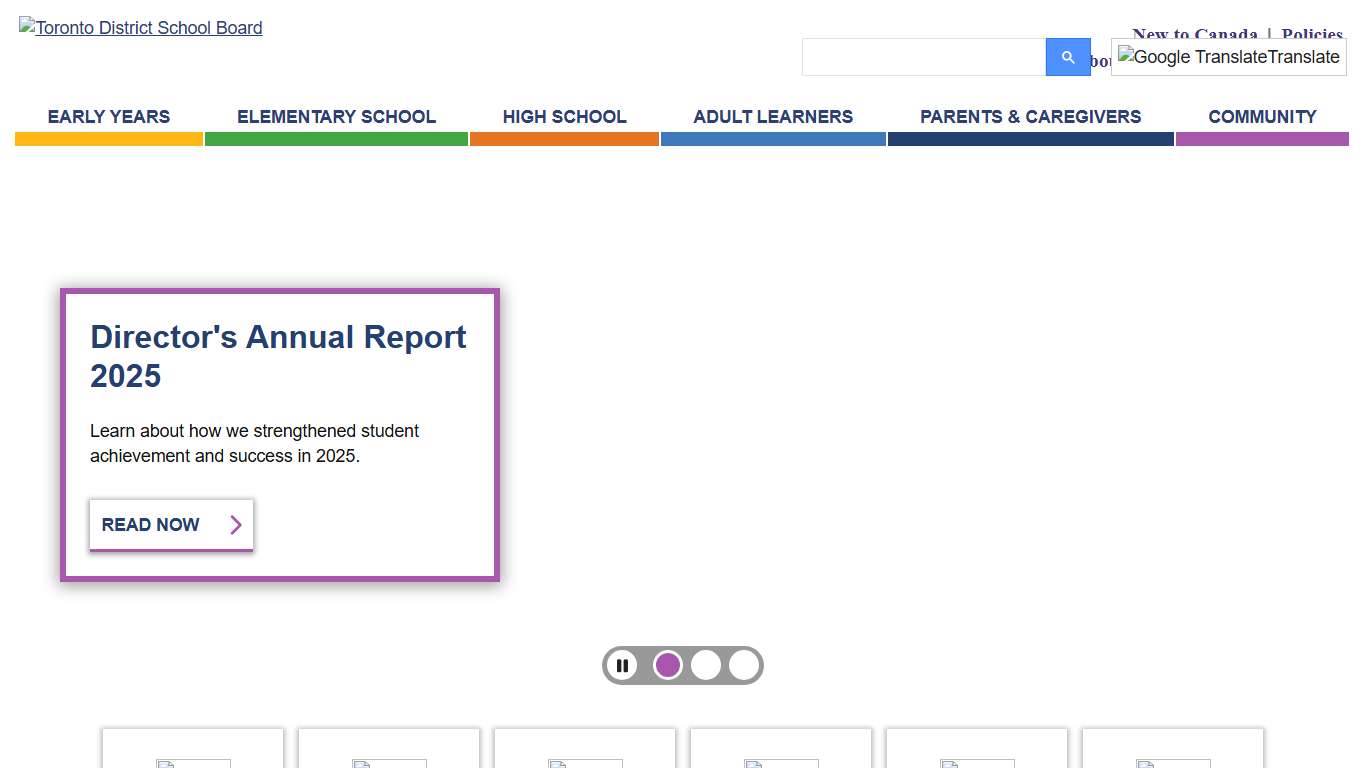1366x768 pixels.
Task: Open the Early Years menu
Action: (109, 117)
